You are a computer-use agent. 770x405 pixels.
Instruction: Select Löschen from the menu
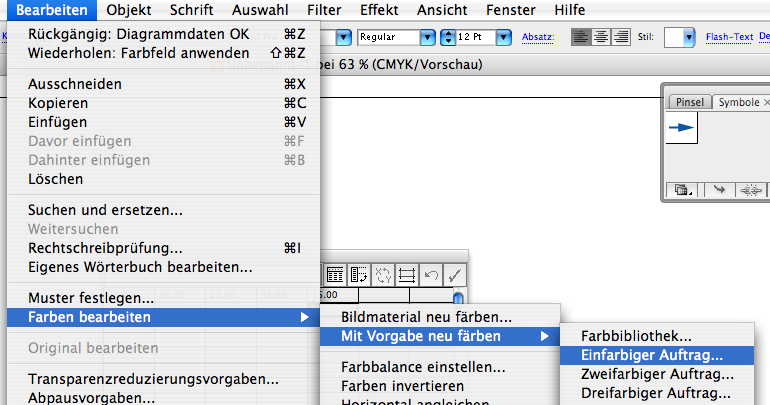[x=164, y=179]
